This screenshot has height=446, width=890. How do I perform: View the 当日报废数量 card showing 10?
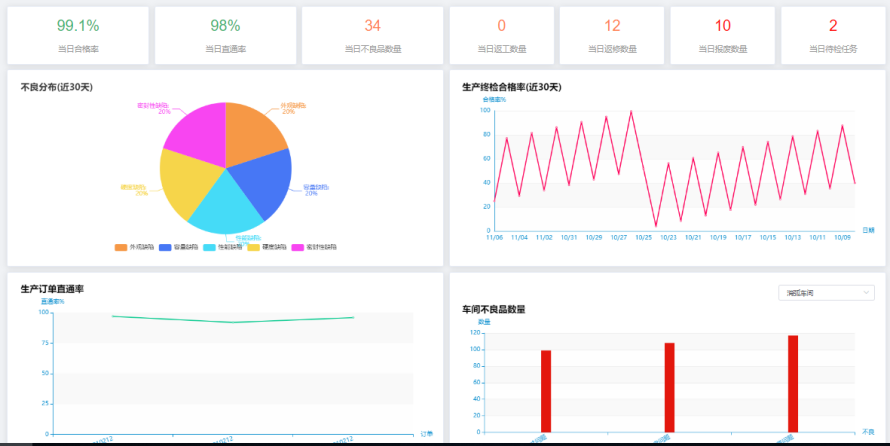[723, 35]
